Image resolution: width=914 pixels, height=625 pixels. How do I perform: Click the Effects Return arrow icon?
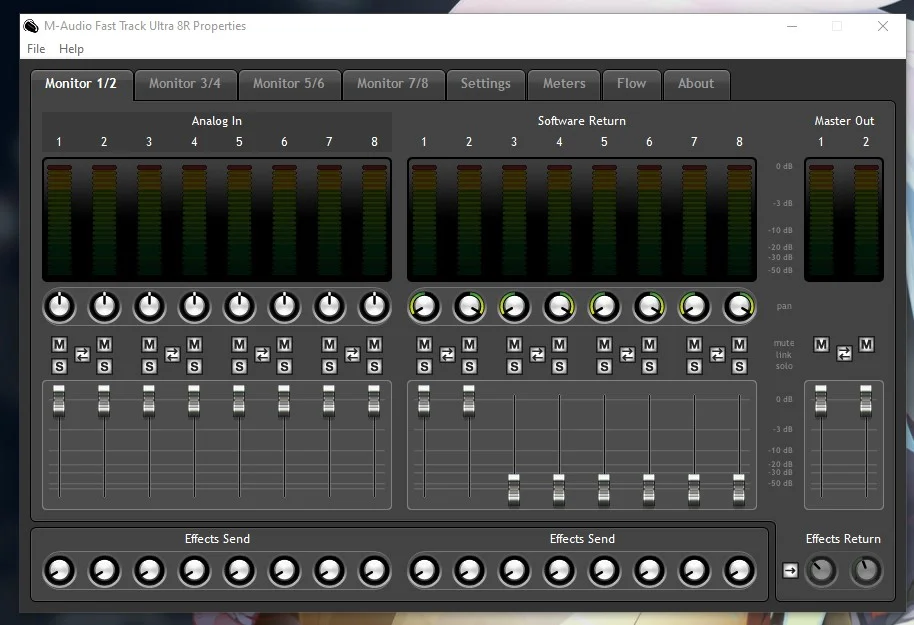click(x=790, y=571)
